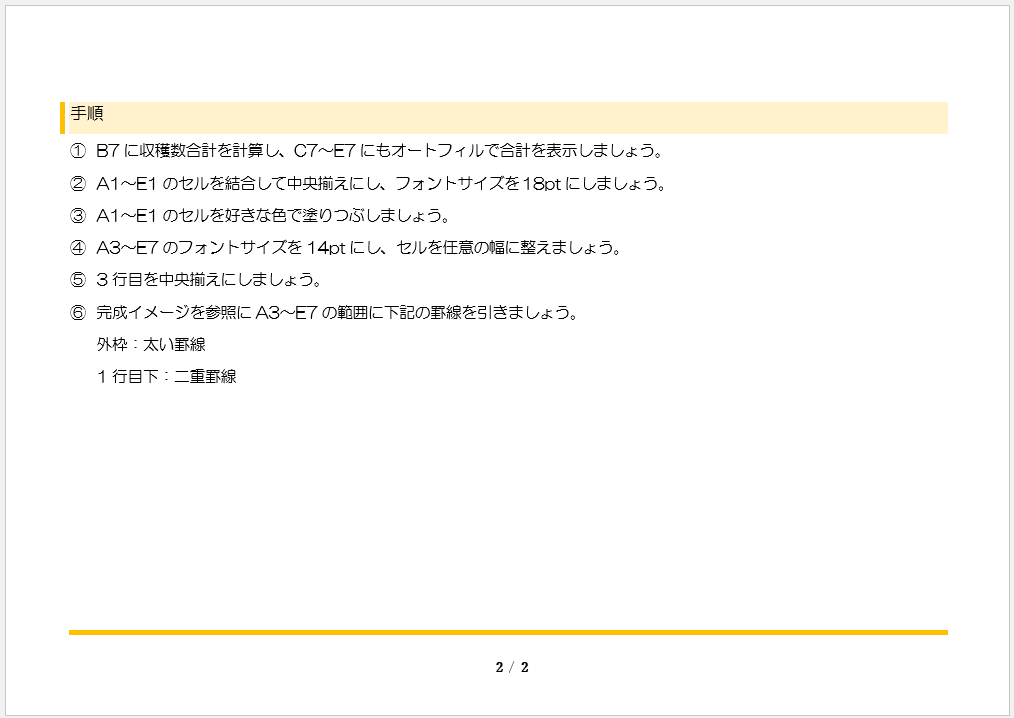1014x718 pixels.
Task: Click the 1行目下：二重罫線 line
Action: click(x=167, y=376)
